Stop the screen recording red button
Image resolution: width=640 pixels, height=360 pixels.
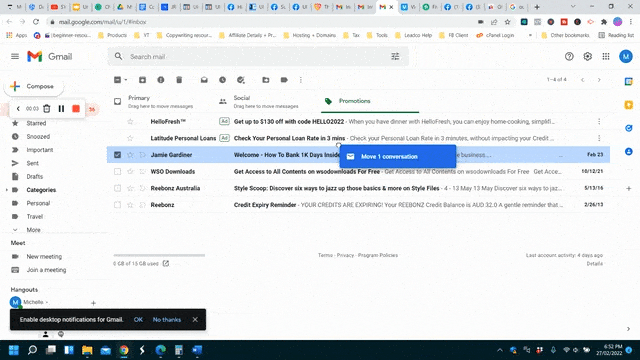click(76, 109)
